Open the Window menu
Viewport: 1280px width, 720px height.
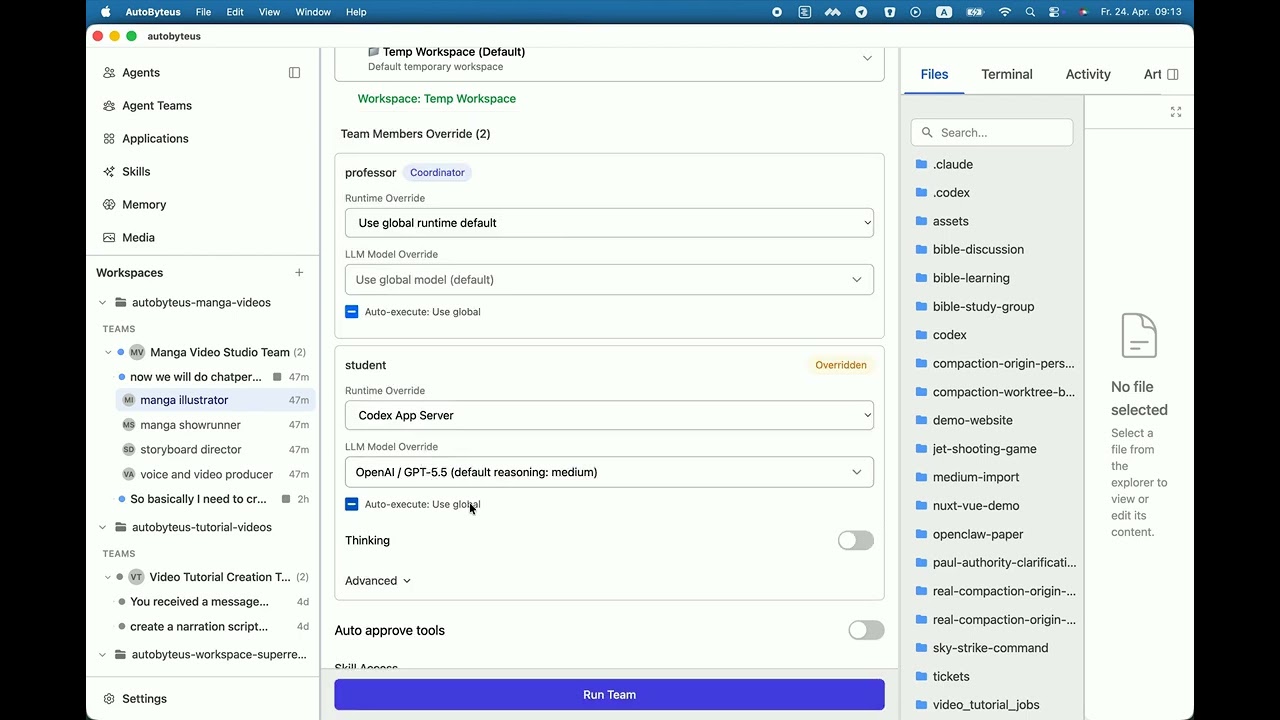point(313,12)
